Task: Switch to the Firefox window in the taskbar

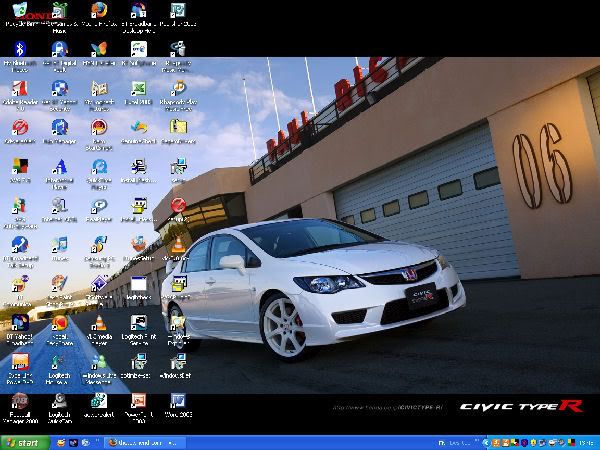Action: [x=145, y=443]
